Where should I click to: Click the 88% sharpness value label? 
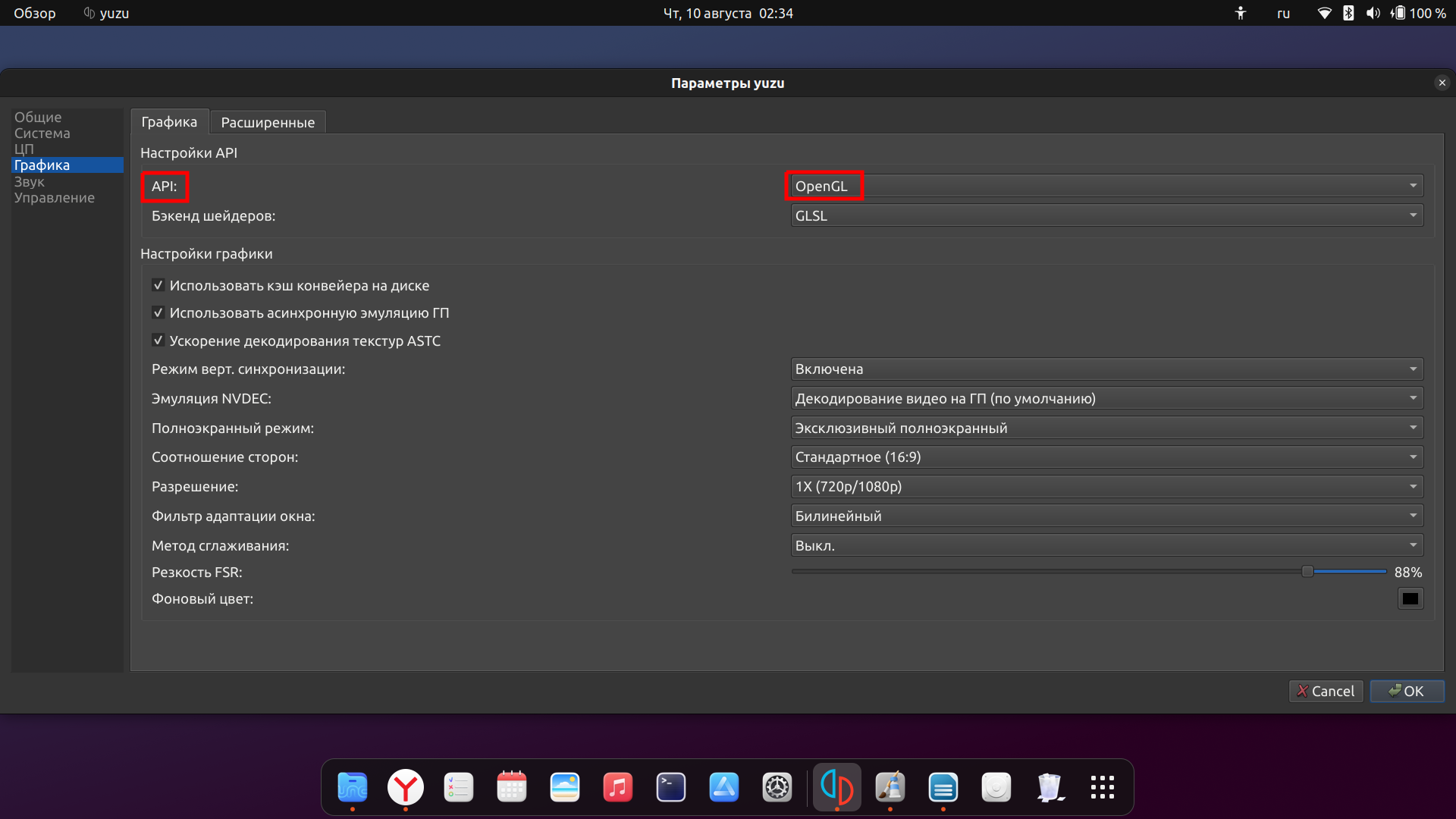coord(1408,572)
